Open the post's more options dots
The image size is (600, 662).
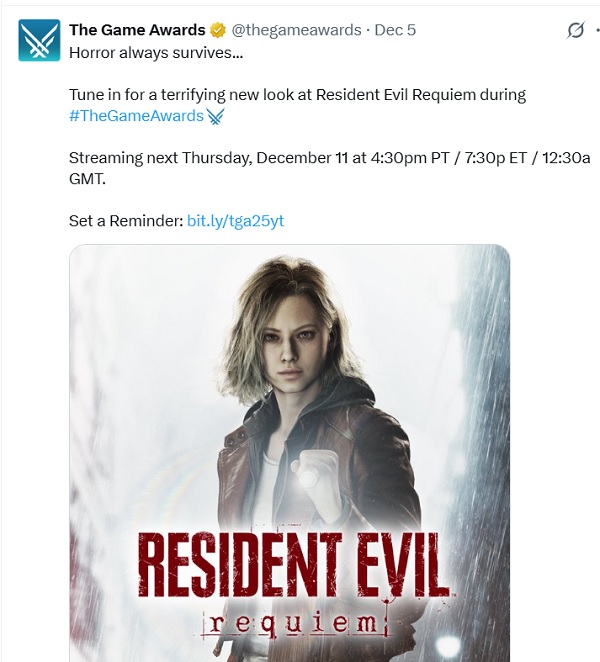(597, 30)
